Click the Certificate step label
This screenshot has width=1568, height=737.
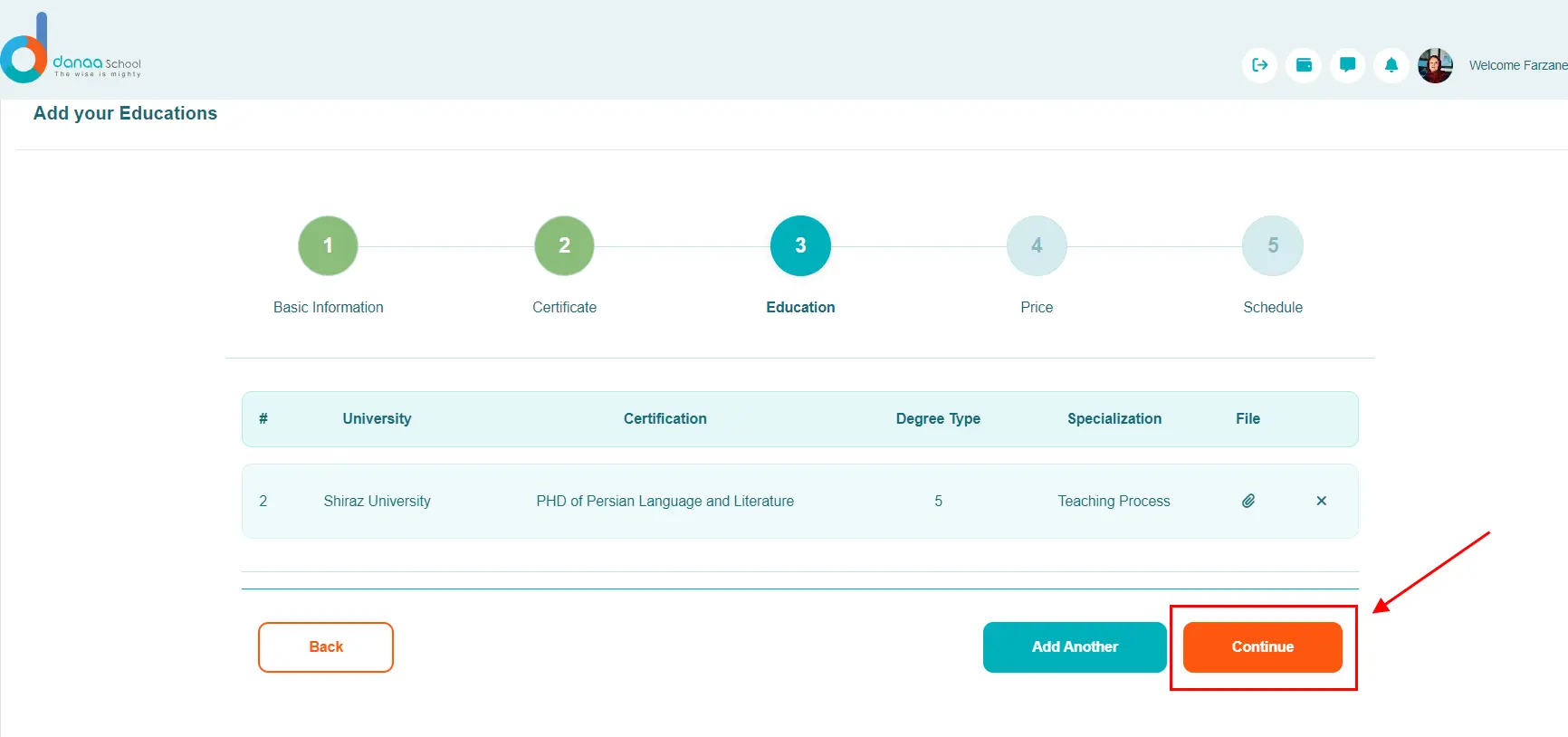click(564, 307)
